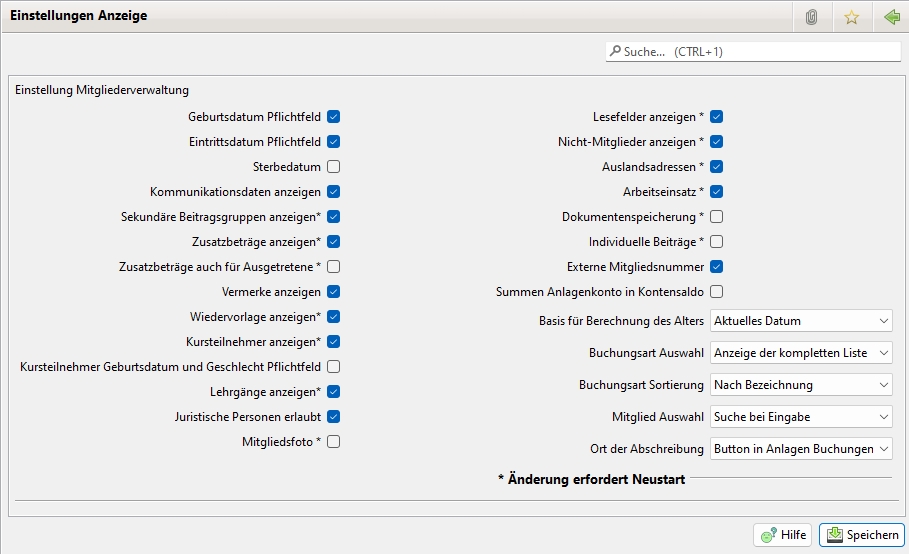Expand the Buchungsart Auswahl dropdown
This screenshot has width=909, height=554.
pyautogui.click(x=800, y=353)
